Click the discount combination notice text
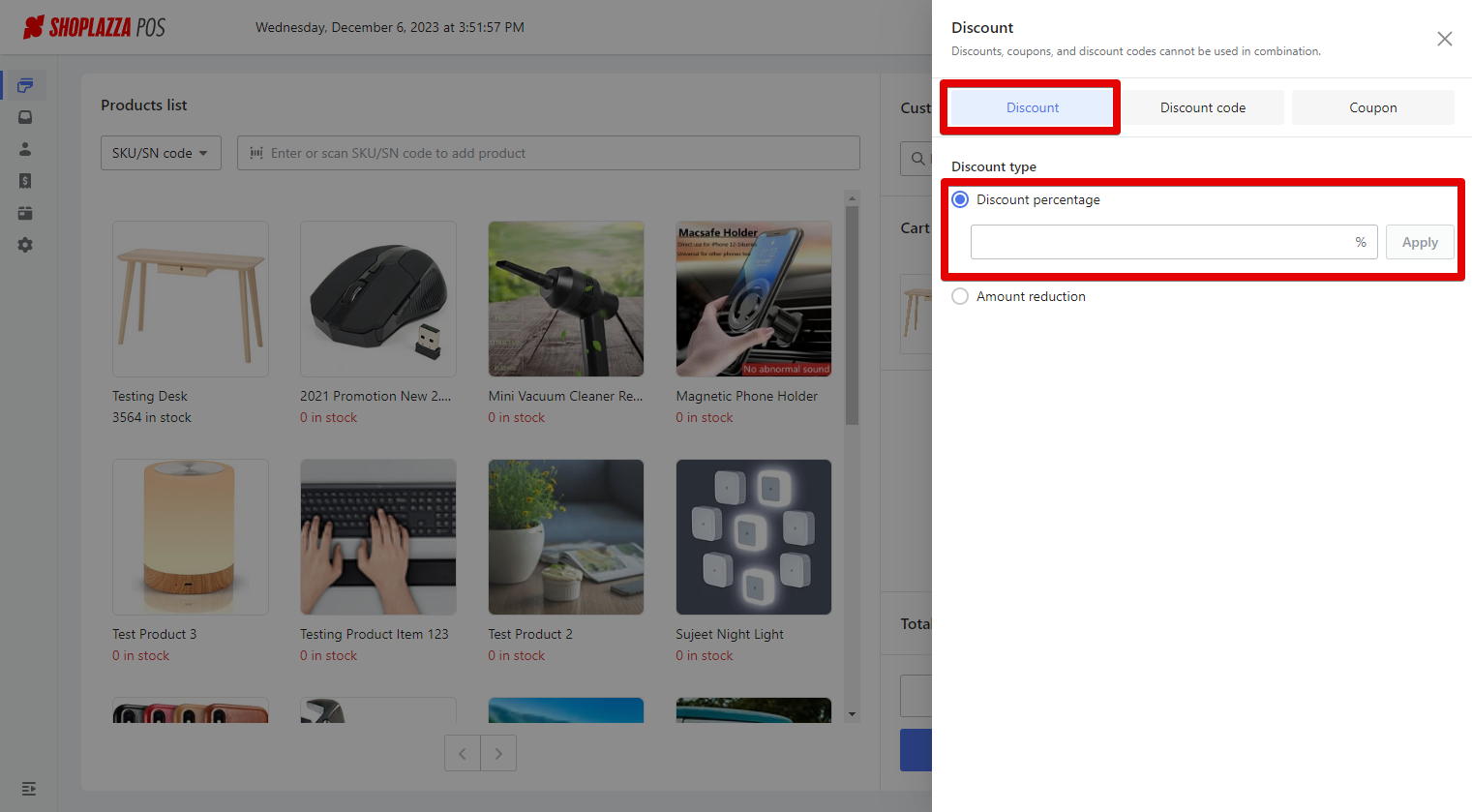Viewport: 1472px width, 812px height. [1136, 51]
